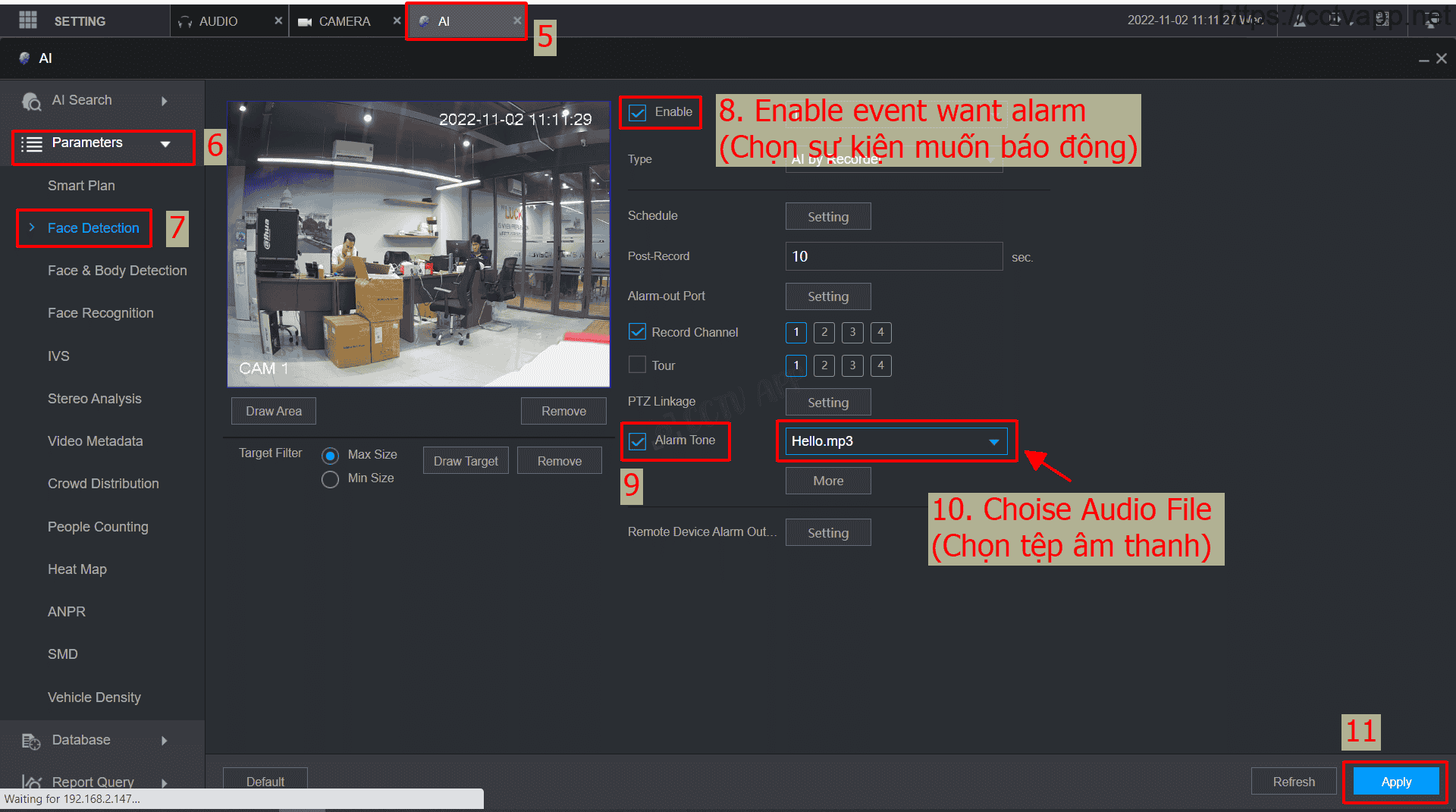
Task: Uncheck the Enable checkbox
Action: click(638, 112)
